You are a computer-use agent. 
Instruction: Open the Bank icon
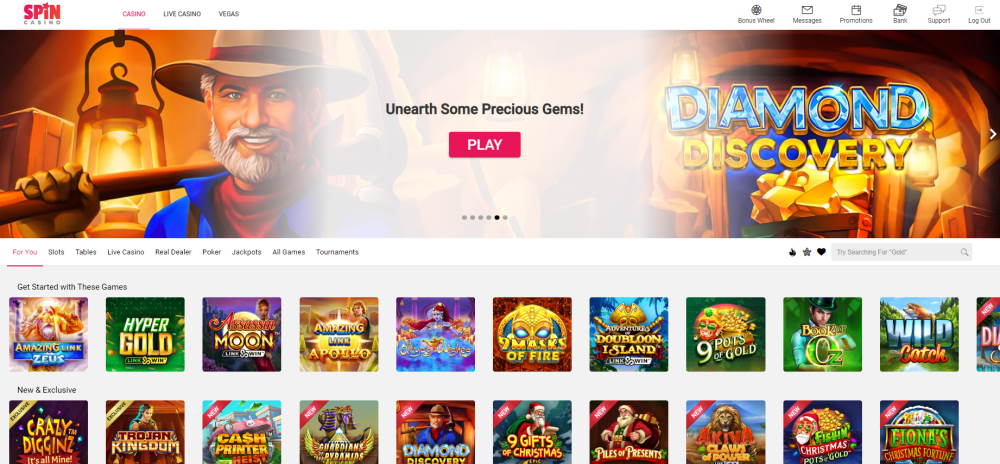click(x=900, y=10)
